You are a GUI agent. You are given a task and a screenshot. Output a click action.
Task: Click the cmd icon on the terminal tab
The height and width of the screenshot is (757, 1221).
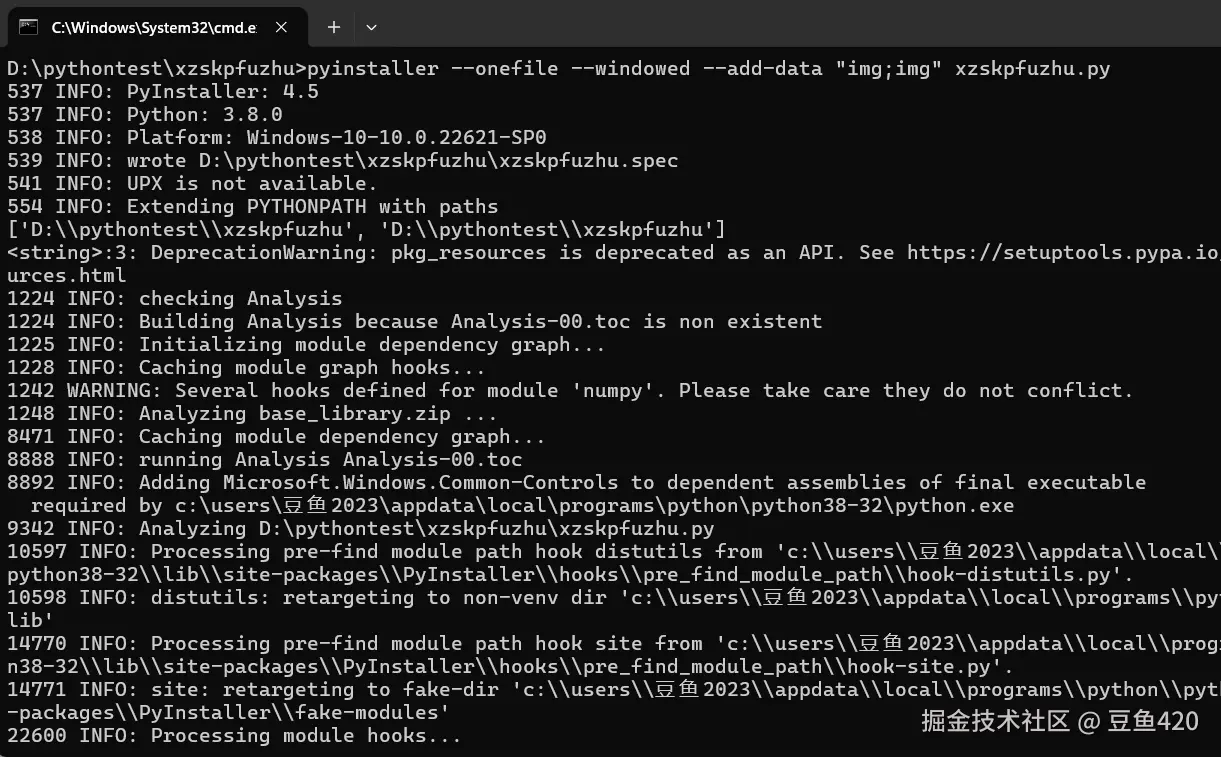28,27
